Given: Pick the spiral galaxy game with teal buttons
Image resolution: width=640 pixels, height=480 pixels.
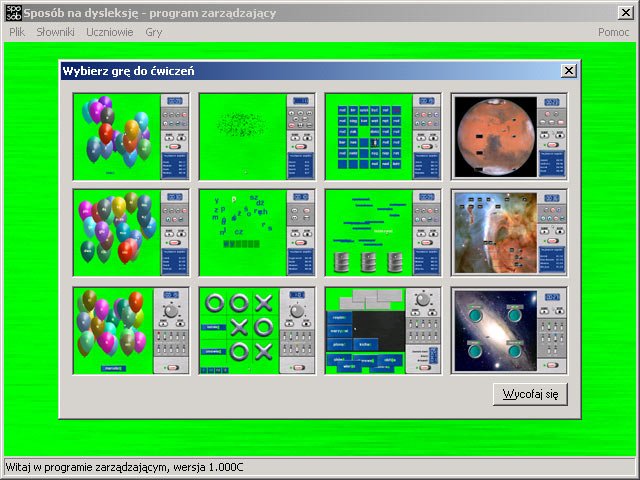Looking at the screenshot, I should click(x=509, y=331).
